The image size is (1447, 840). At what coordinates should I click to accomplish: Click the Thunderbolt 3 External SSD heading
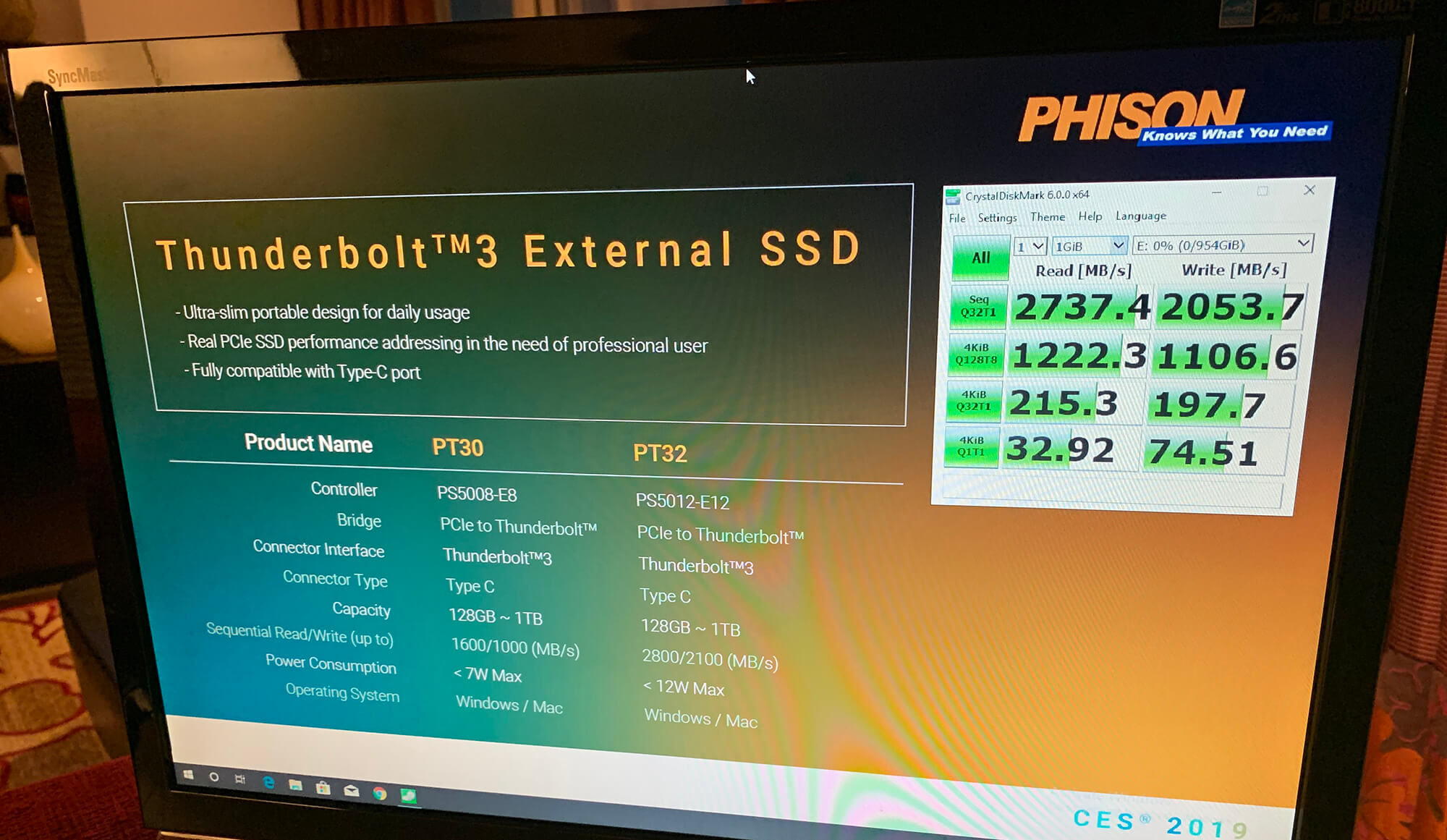509,251
